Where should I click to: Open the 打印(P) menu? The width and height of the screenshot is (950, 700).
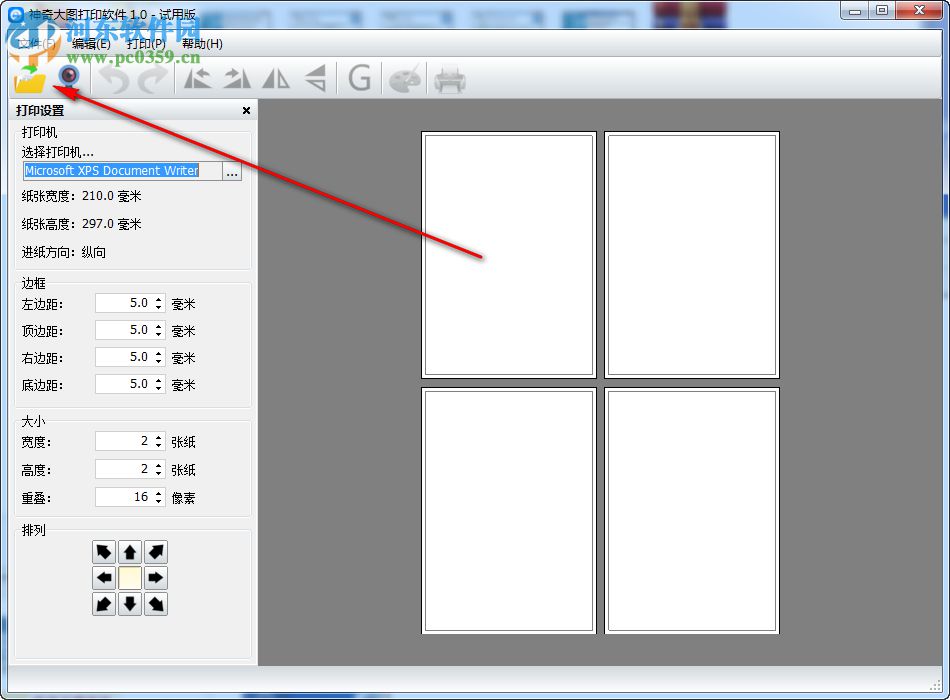click(146, 44)
